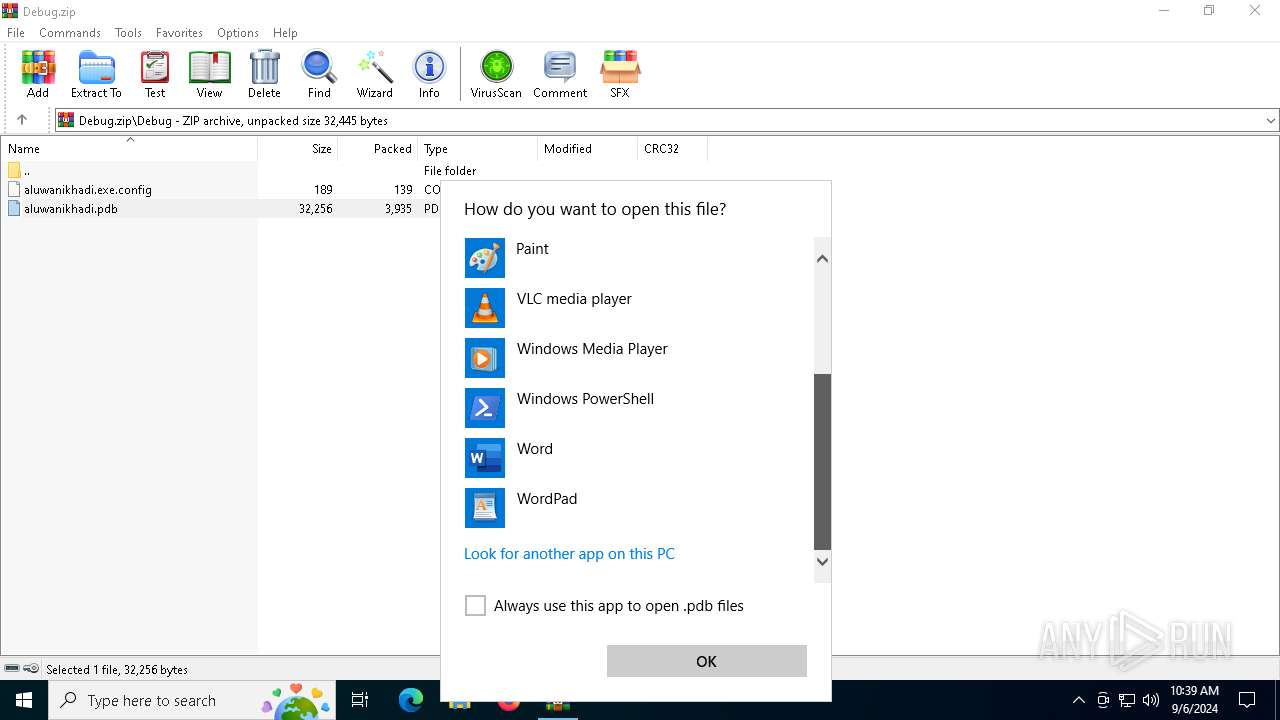Click the app list scroll down arrow
This screenshot has height=720, width=1280.
(x=822, y=561)
